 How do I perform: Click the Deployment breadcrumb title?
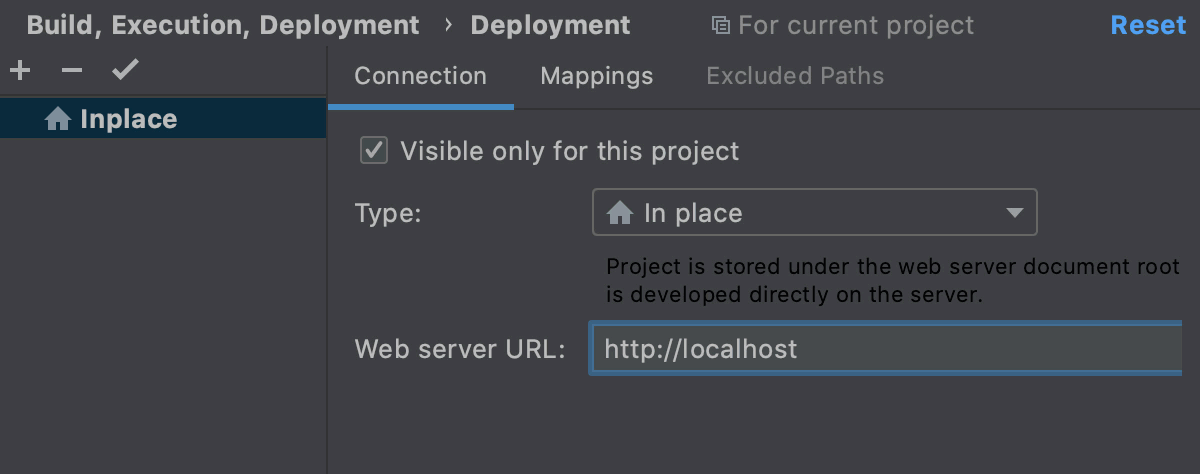coord(550,25)
